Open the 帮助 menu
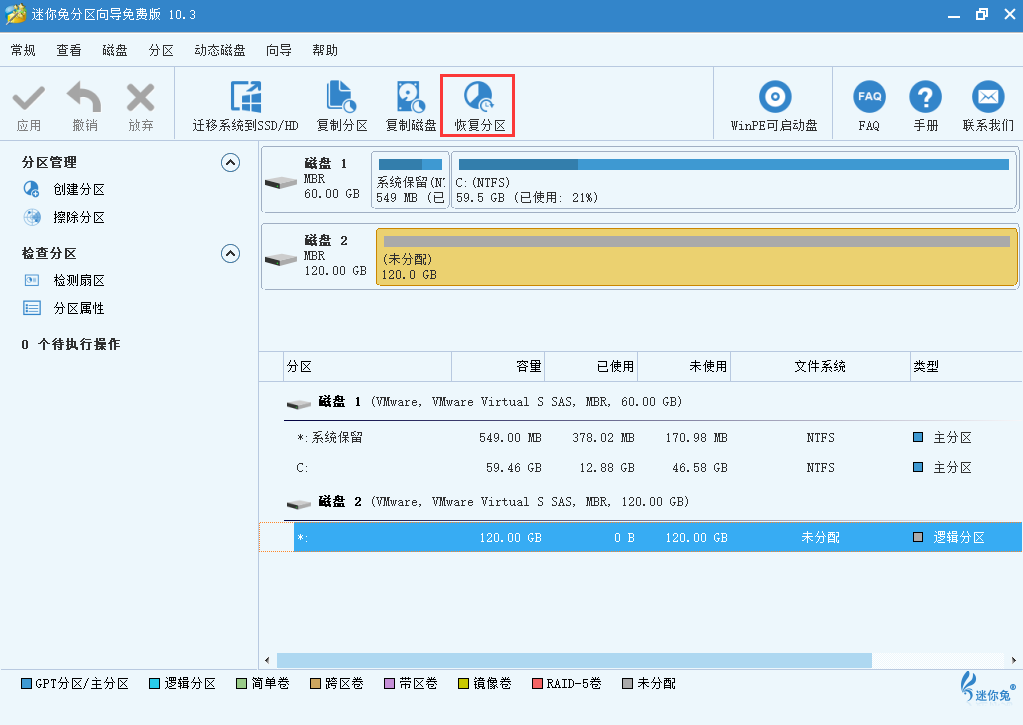Image resolution: width=1023 pixels, height=725 pixels. 325,50
